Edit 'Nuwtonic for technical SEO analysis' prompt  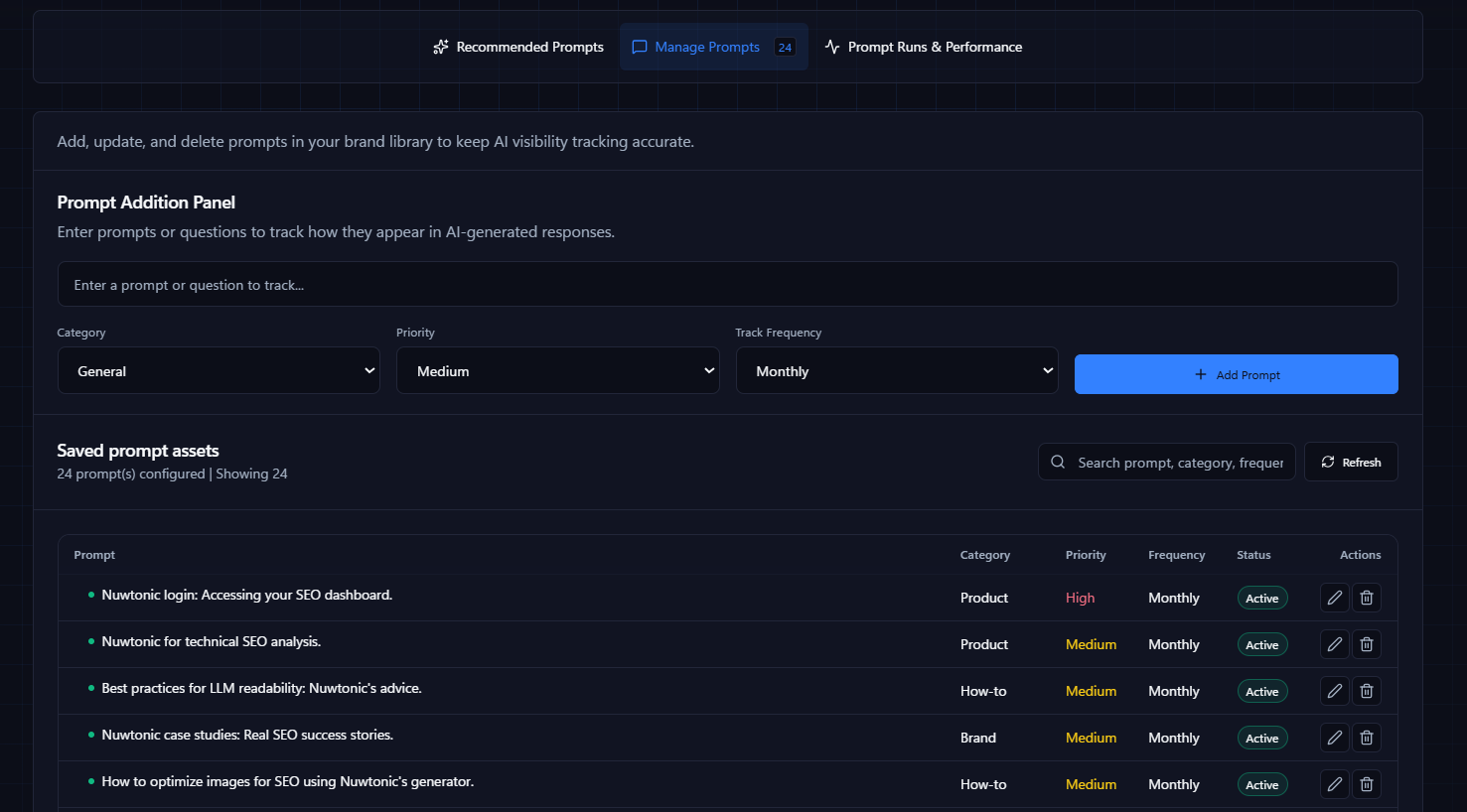1335,644
